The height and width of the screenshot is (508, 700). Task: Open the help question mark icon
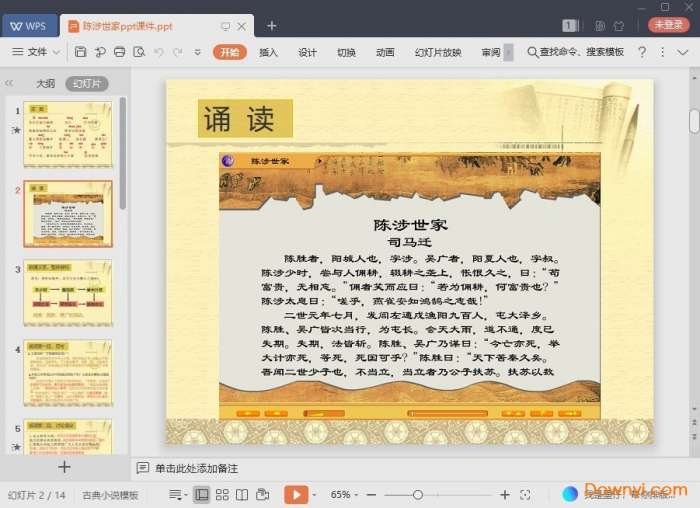pyautogui.click(x=642, y=52)
